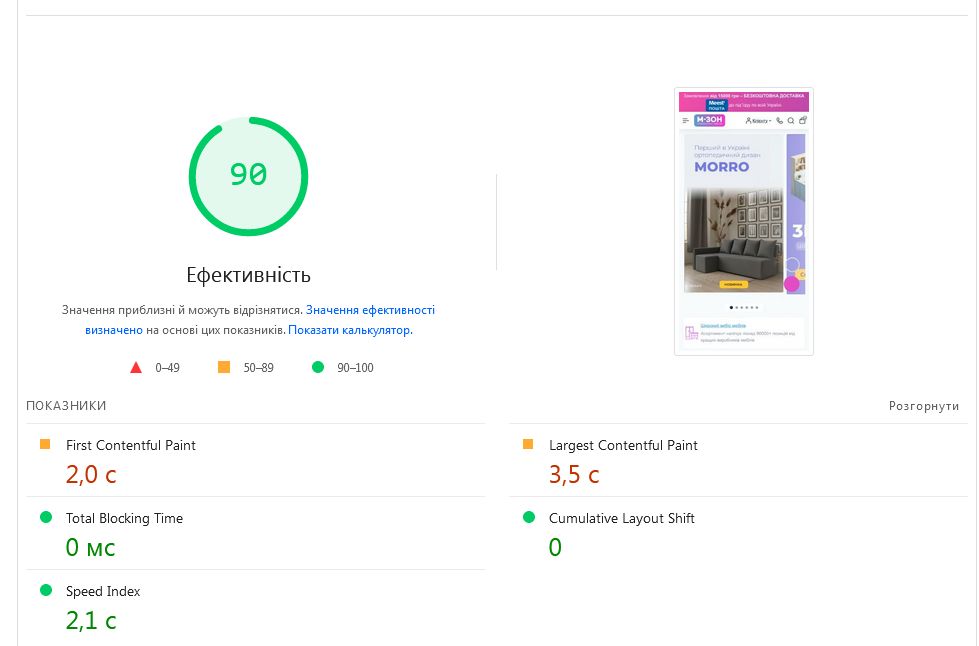Click the Speed Index metric label
This screenshot has width=979, height=646.
pos(103,591)
